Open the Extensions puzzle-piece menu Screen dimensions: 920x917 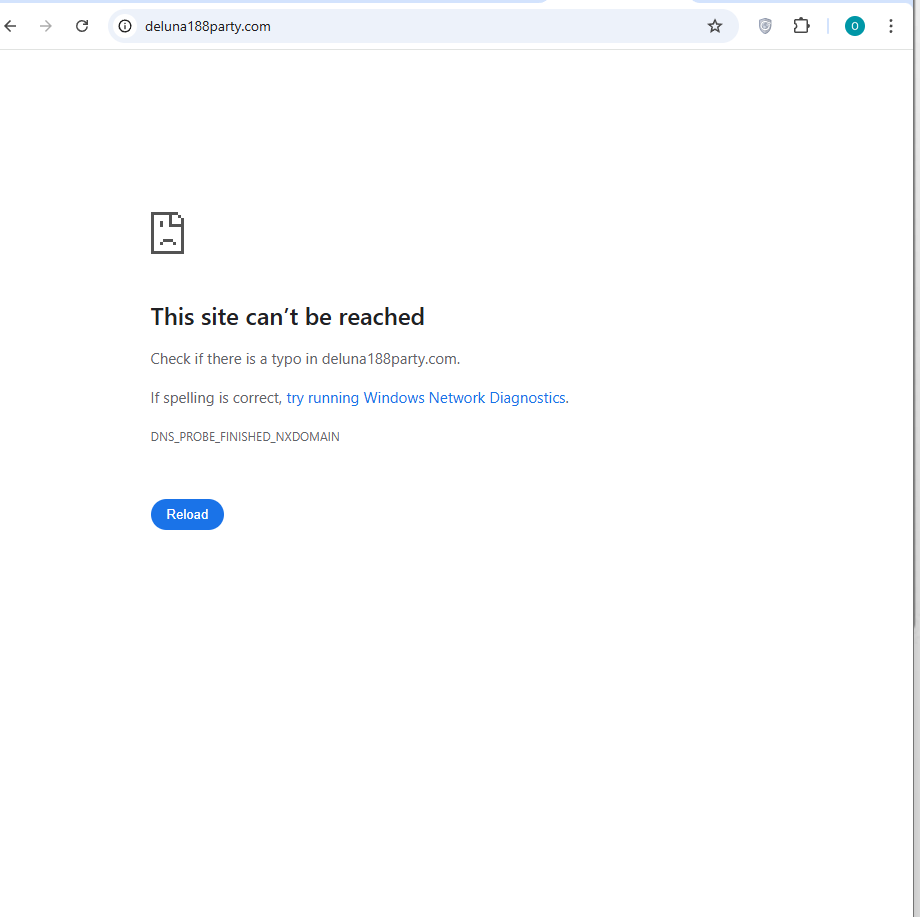pyautogui.click(x=801, y=26)
